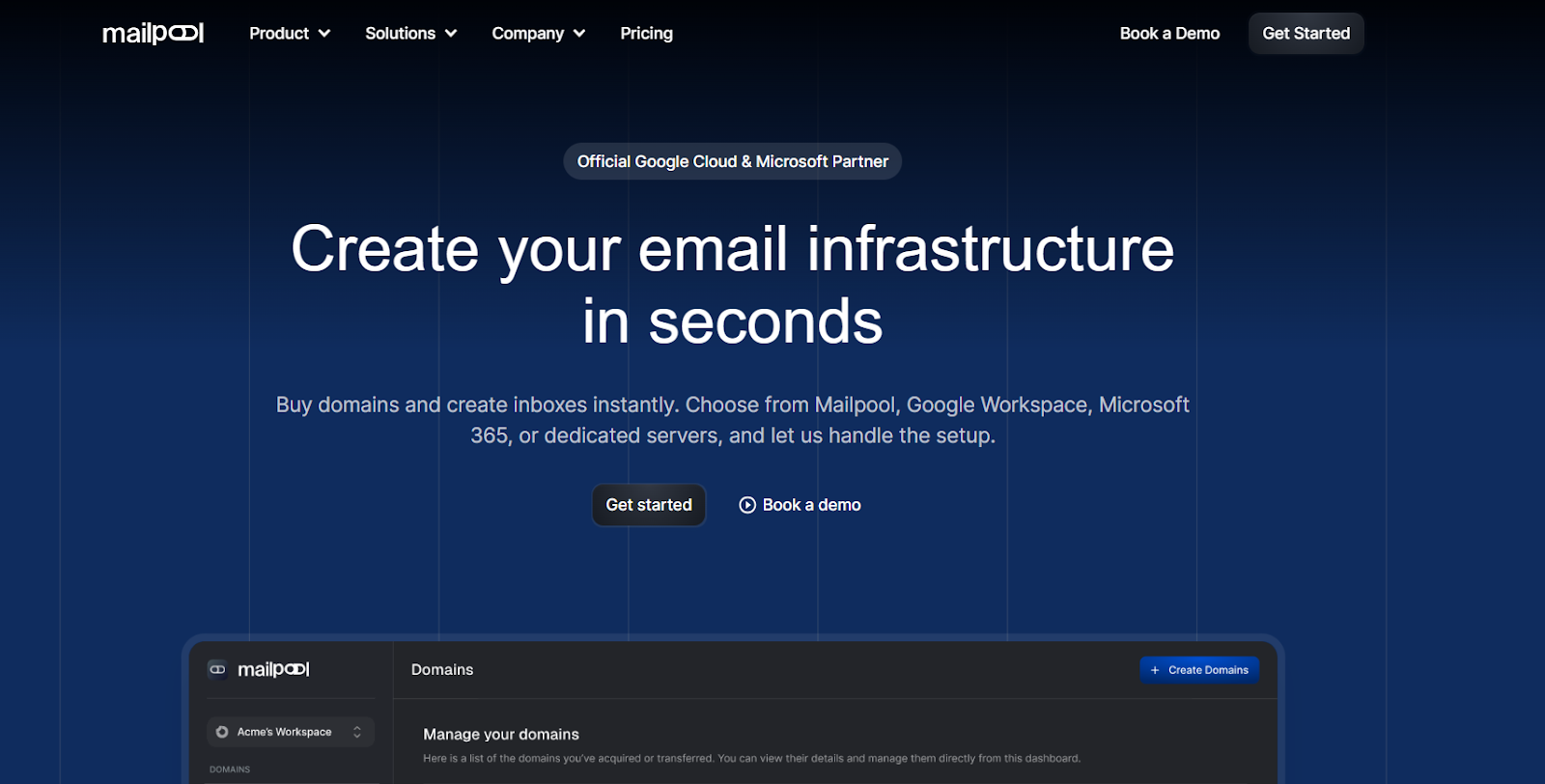The image size is (1545, 784).
Task: Open the Product dropdown menu
Action: (290, 33)
